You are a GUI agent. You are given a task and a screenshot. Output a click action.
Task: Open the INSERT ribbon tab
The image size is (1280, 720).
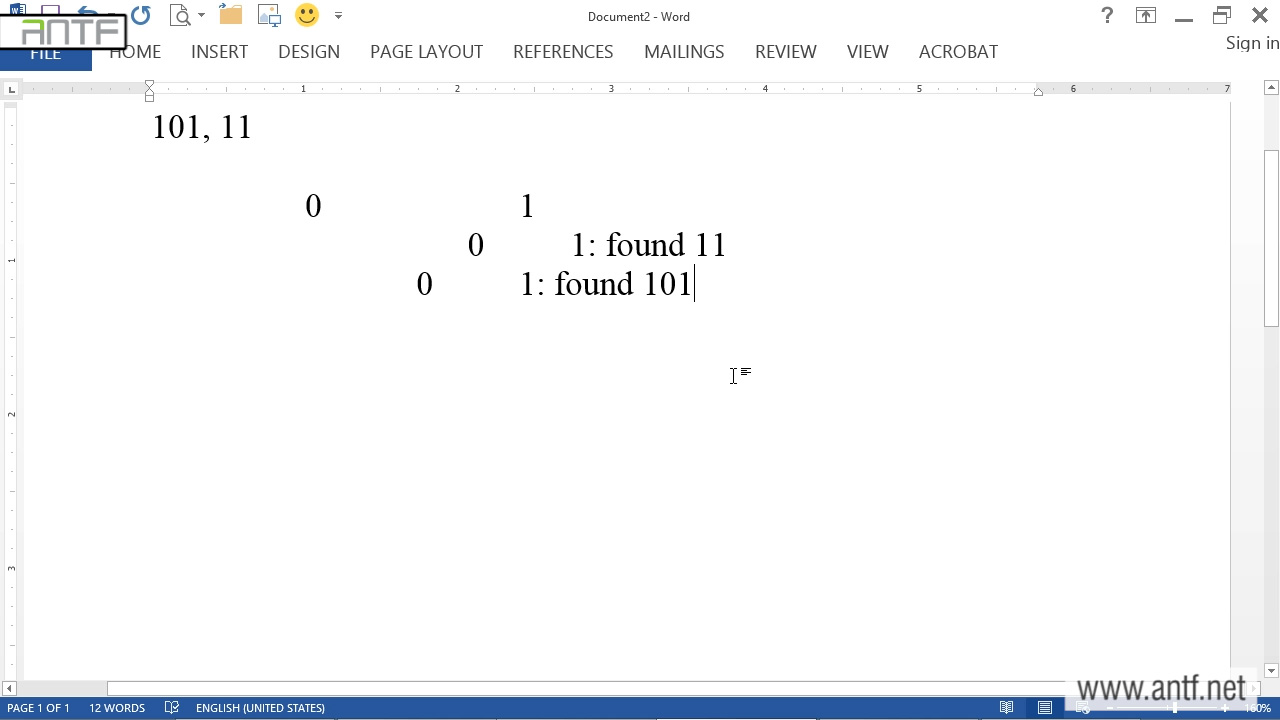click(219, 52)
